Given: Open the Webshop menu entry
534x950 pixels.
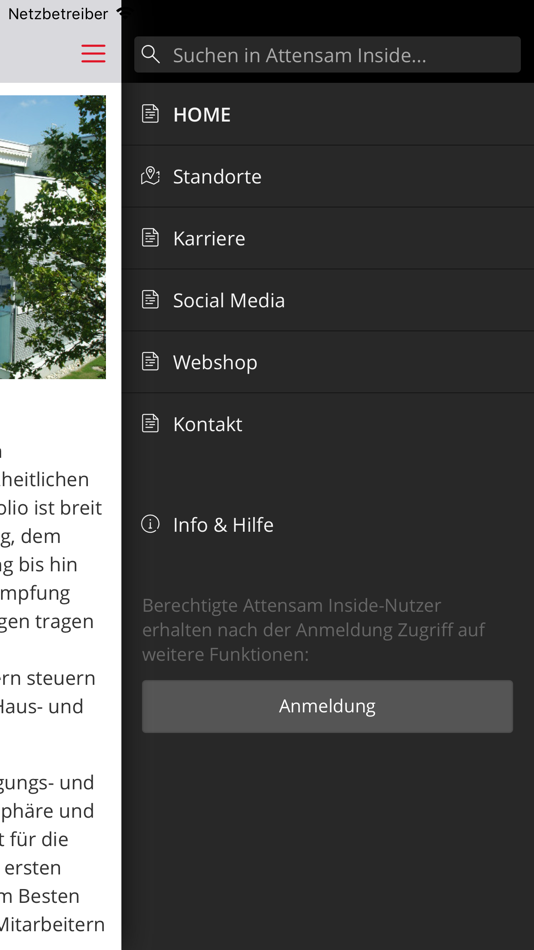Looking at the screenshot, I should tap(328, 362).
